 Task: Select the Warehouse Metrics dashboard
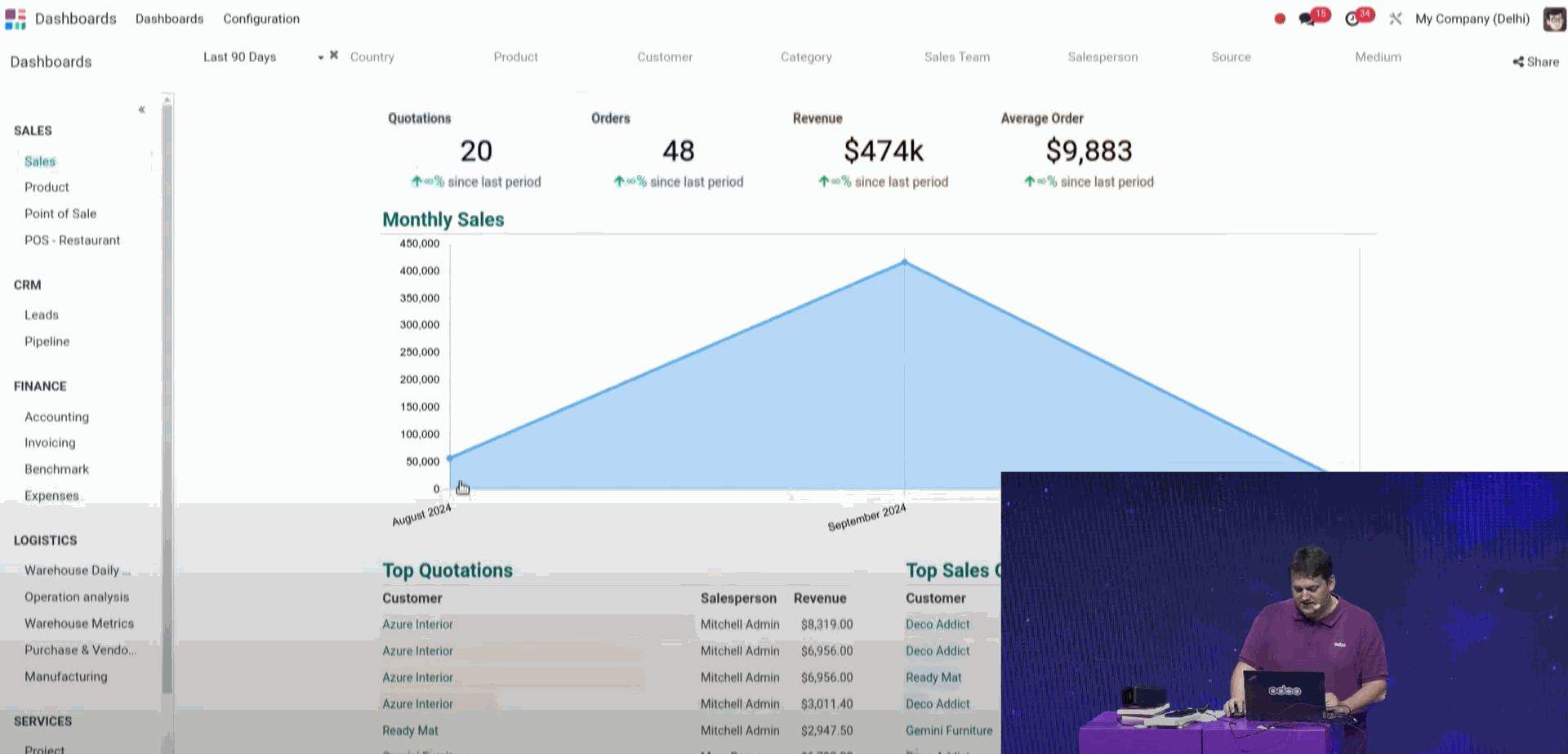pos(79,623)
